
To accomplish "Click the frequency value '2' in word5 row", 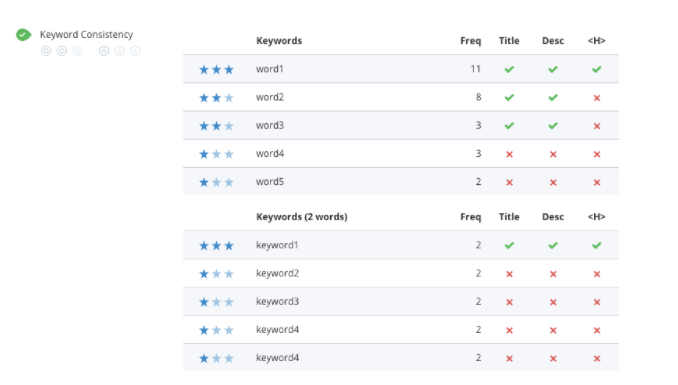I will tap(478, 182).
